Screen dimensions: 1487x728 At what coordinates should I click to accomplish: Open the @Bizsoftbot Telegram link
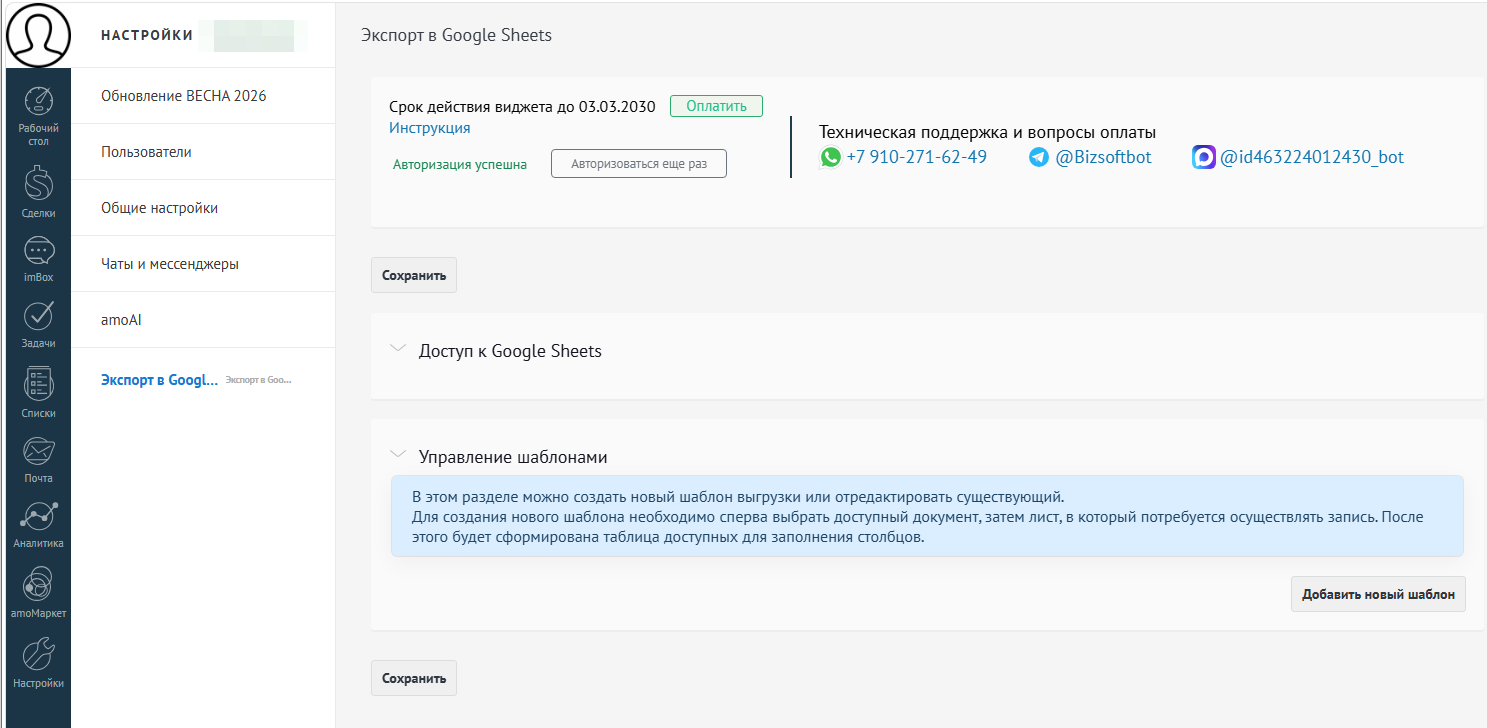(x=1104, y=157)
